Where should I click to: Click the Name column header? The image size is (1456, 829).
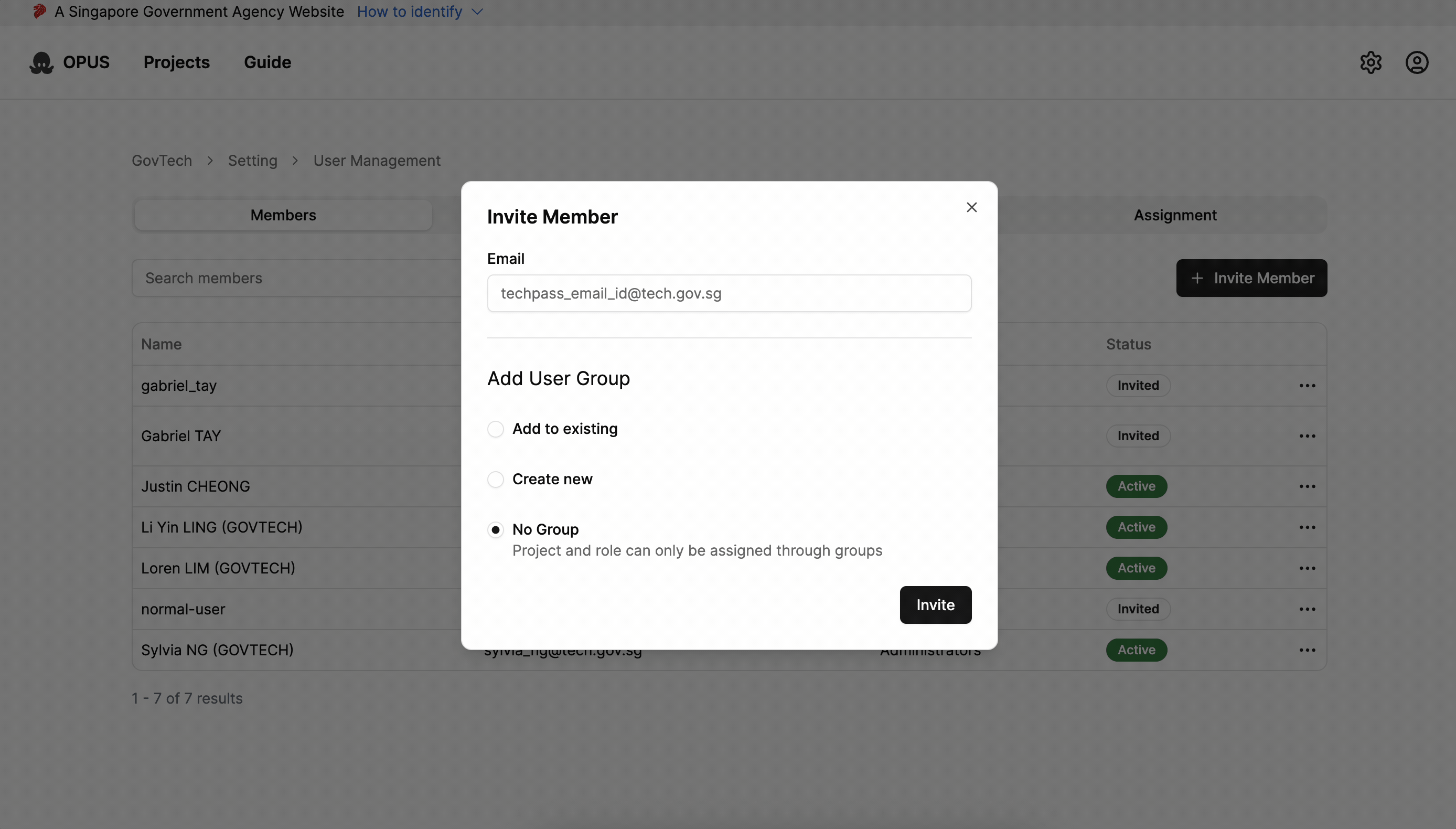[x=161, y=345]
